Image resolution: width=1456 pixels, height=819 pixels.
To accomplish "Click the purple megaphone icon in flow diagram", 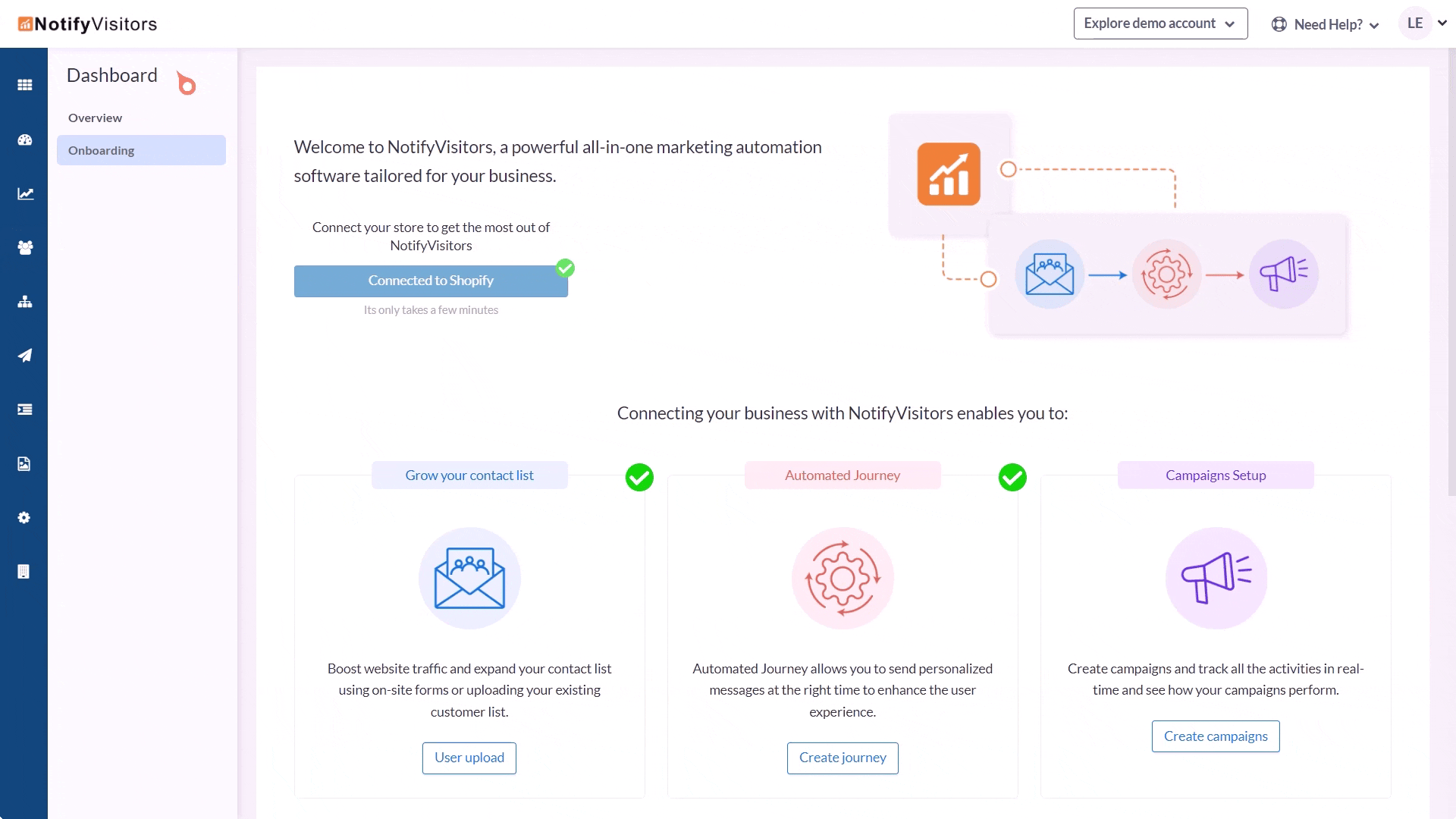I will tap(1283, 274).
